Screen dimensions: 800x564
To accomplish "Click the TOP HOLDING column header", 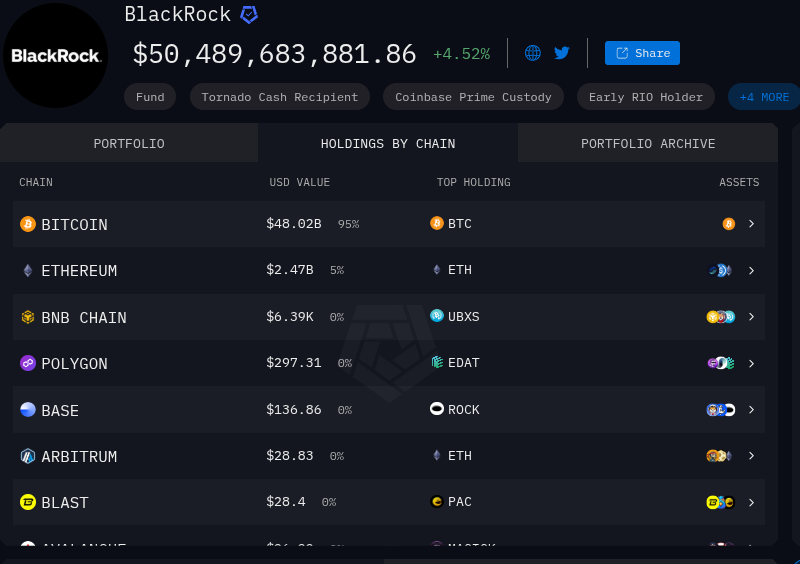I will pos(473,182).
